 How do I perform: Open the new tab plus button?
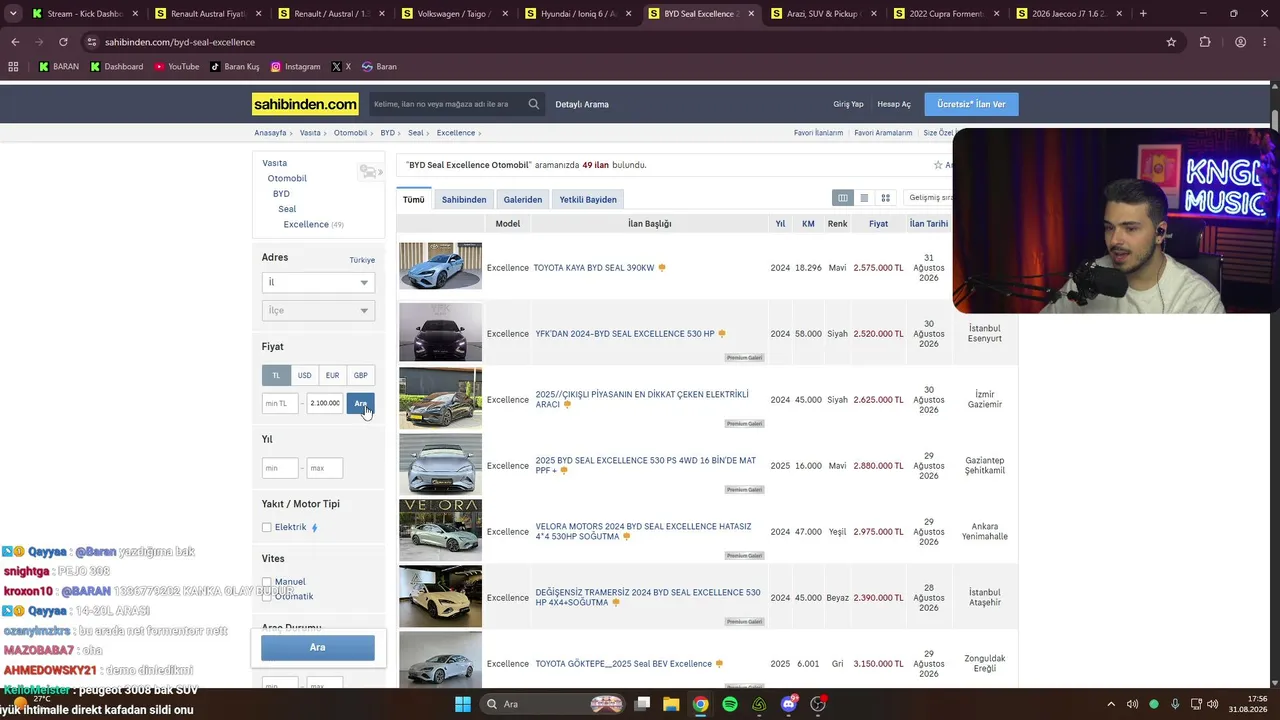(1143, 14)
